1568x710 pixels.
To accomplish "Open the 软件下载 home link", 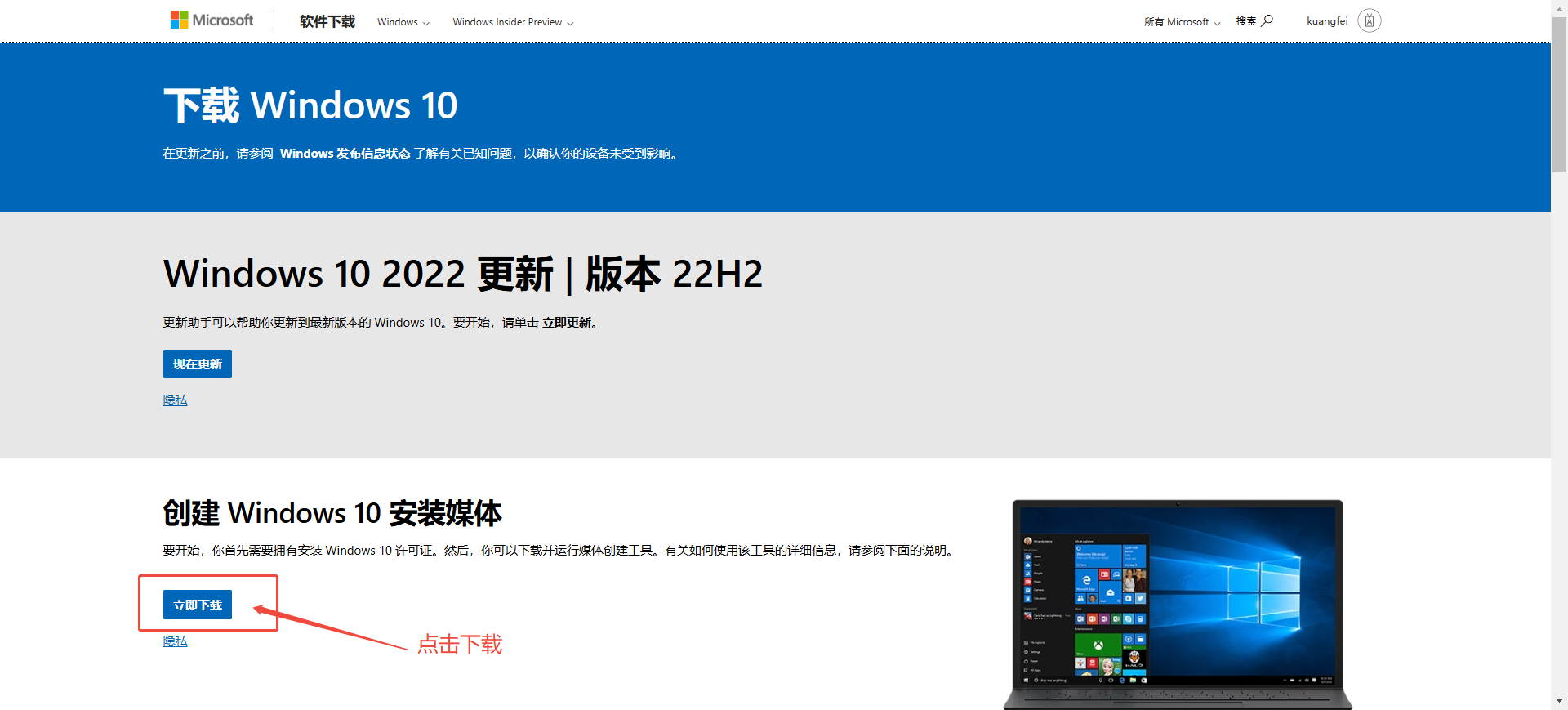I will coord(327,21).
